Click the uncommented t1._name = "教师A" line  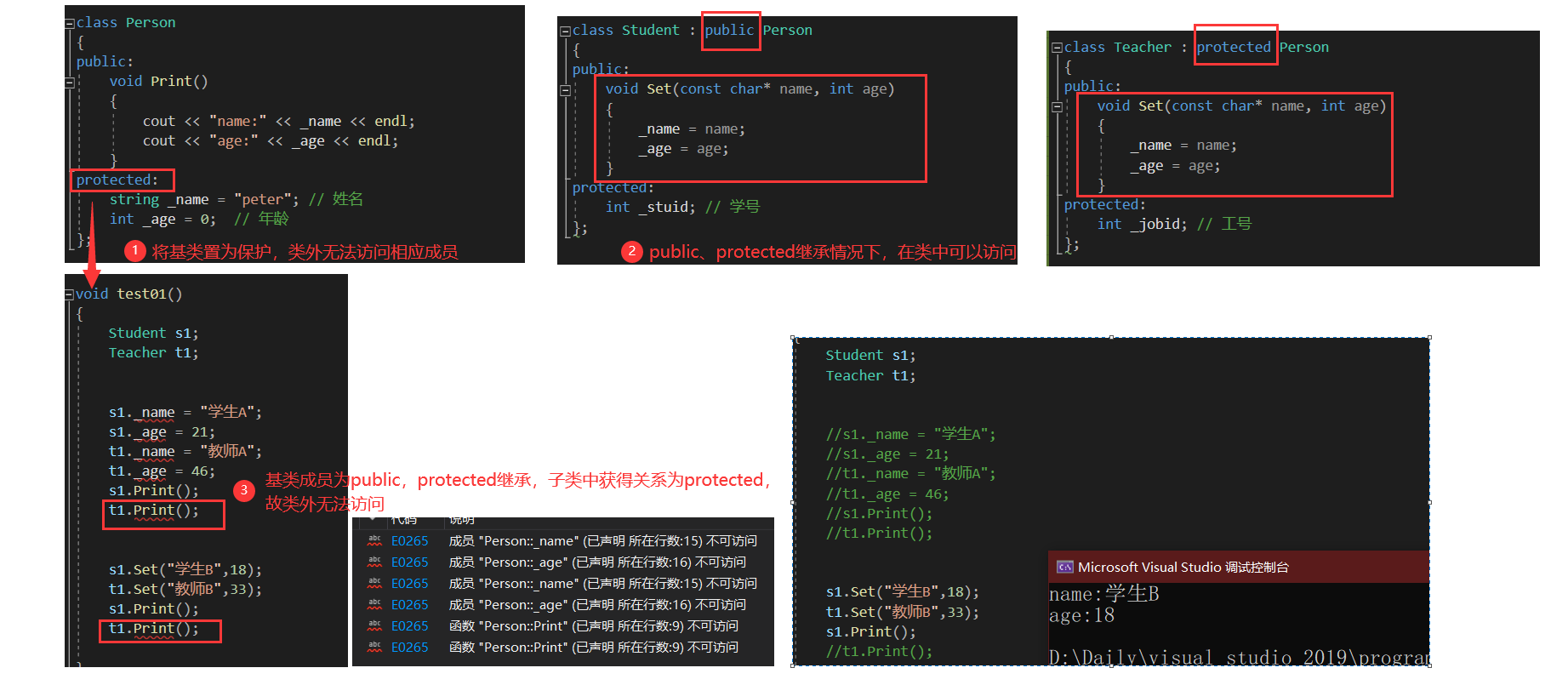point(185,452)
